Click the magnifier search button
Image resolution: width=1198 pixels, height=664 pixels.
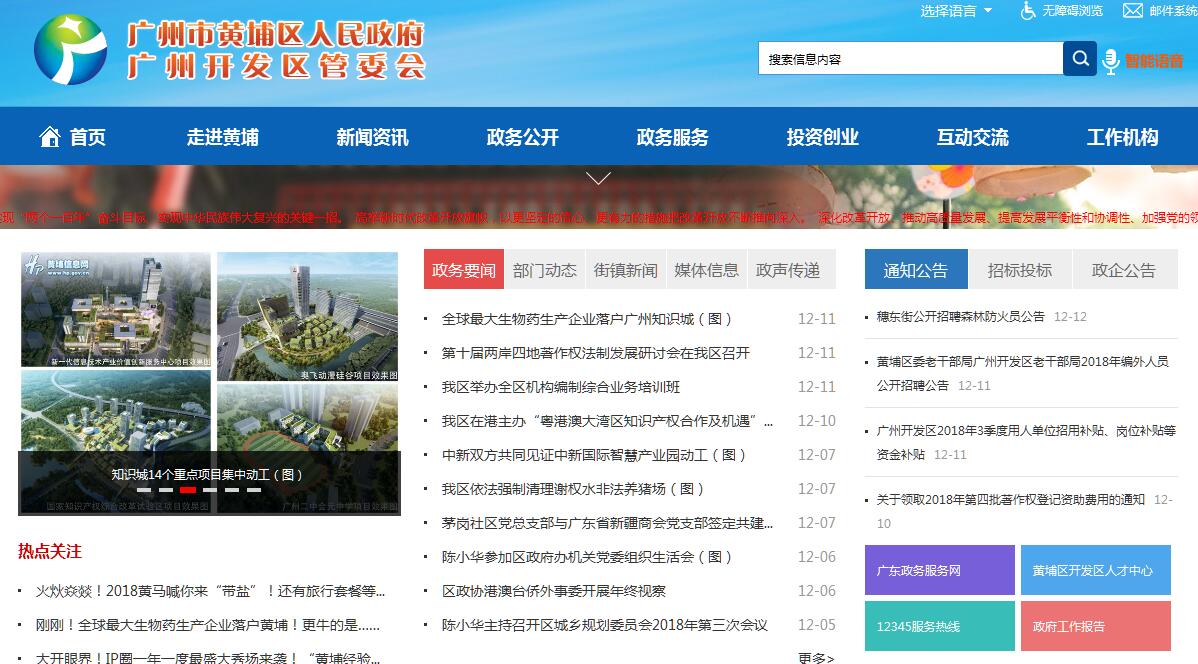coord(1080,59)
